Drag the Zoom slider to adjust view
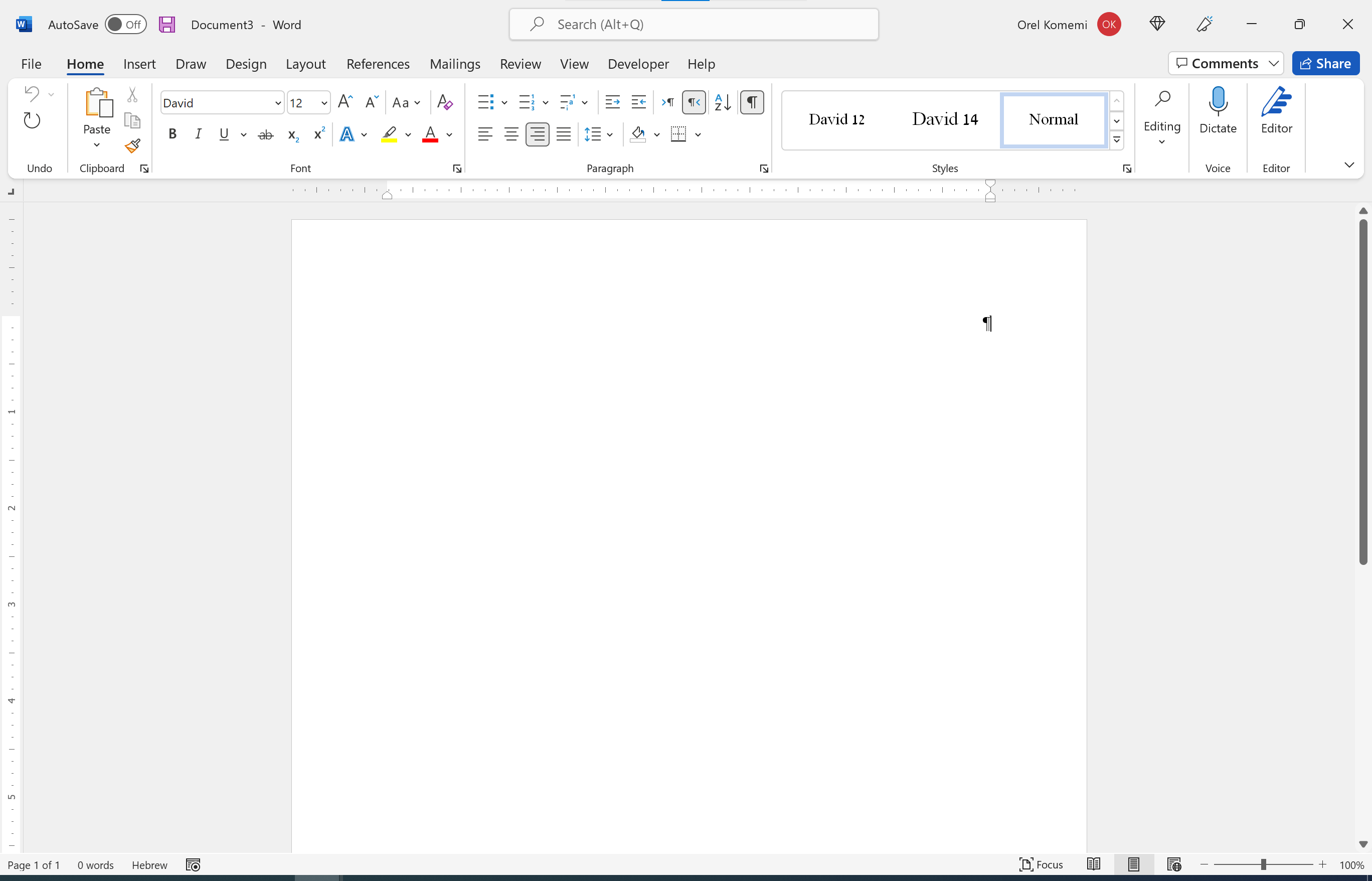Viewport: 1372px width, 881px height. [1262, 865]
